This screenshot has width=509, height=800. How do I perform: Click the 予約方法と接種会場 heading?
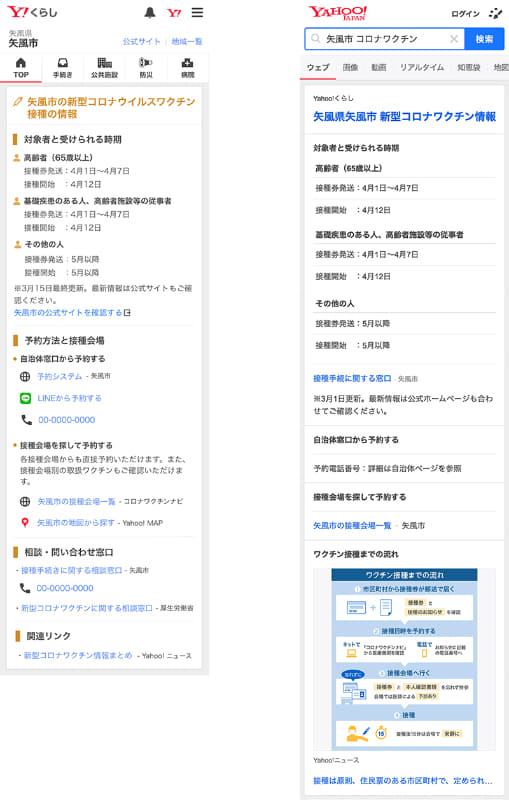pyautogui.click(x=64, y=340)
